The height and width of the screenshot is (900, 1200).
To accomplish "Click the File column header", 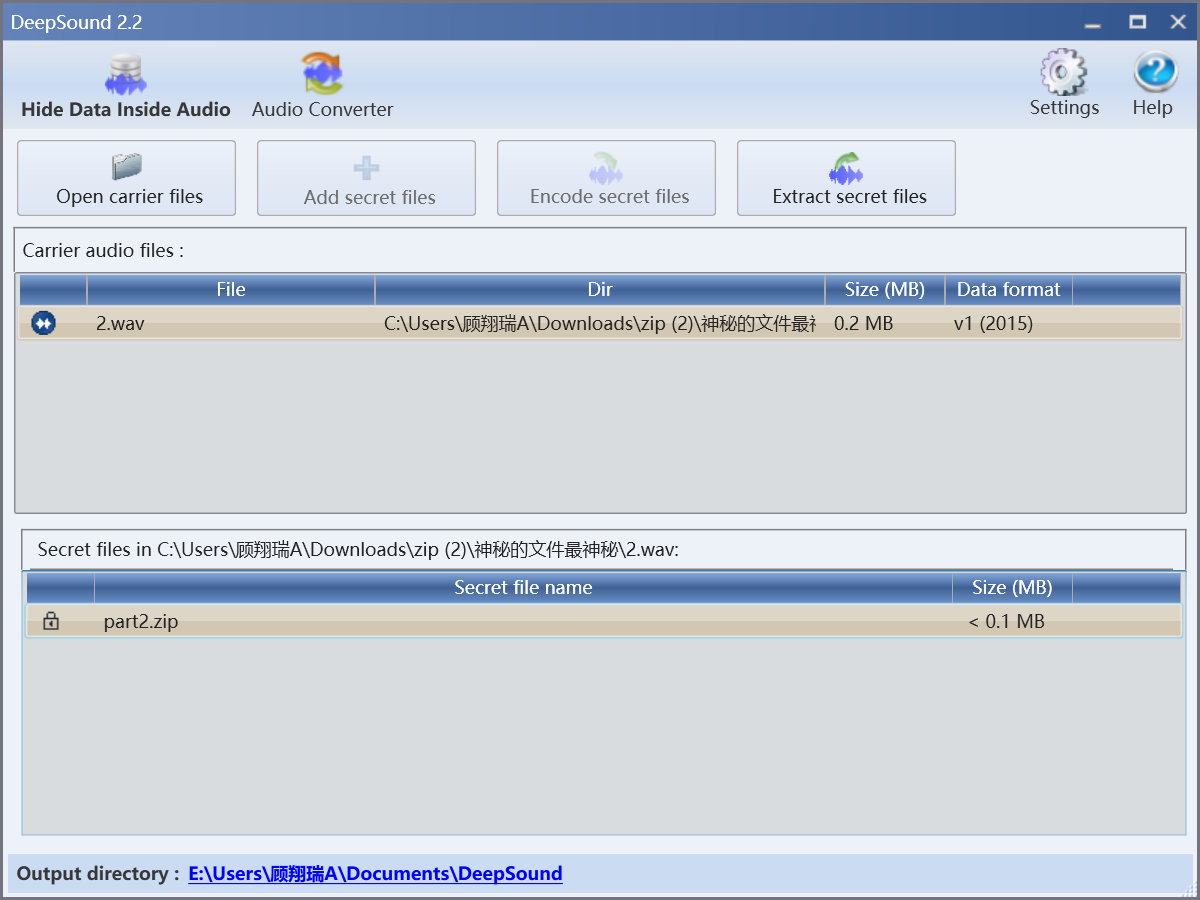I will 231,289.
